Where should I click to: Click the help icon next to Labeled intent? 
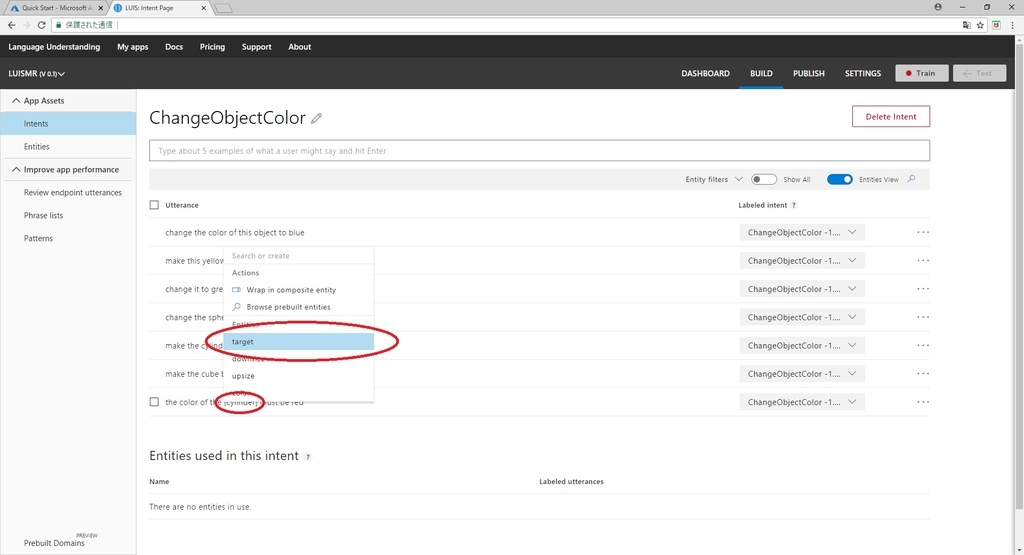[793, 205]
